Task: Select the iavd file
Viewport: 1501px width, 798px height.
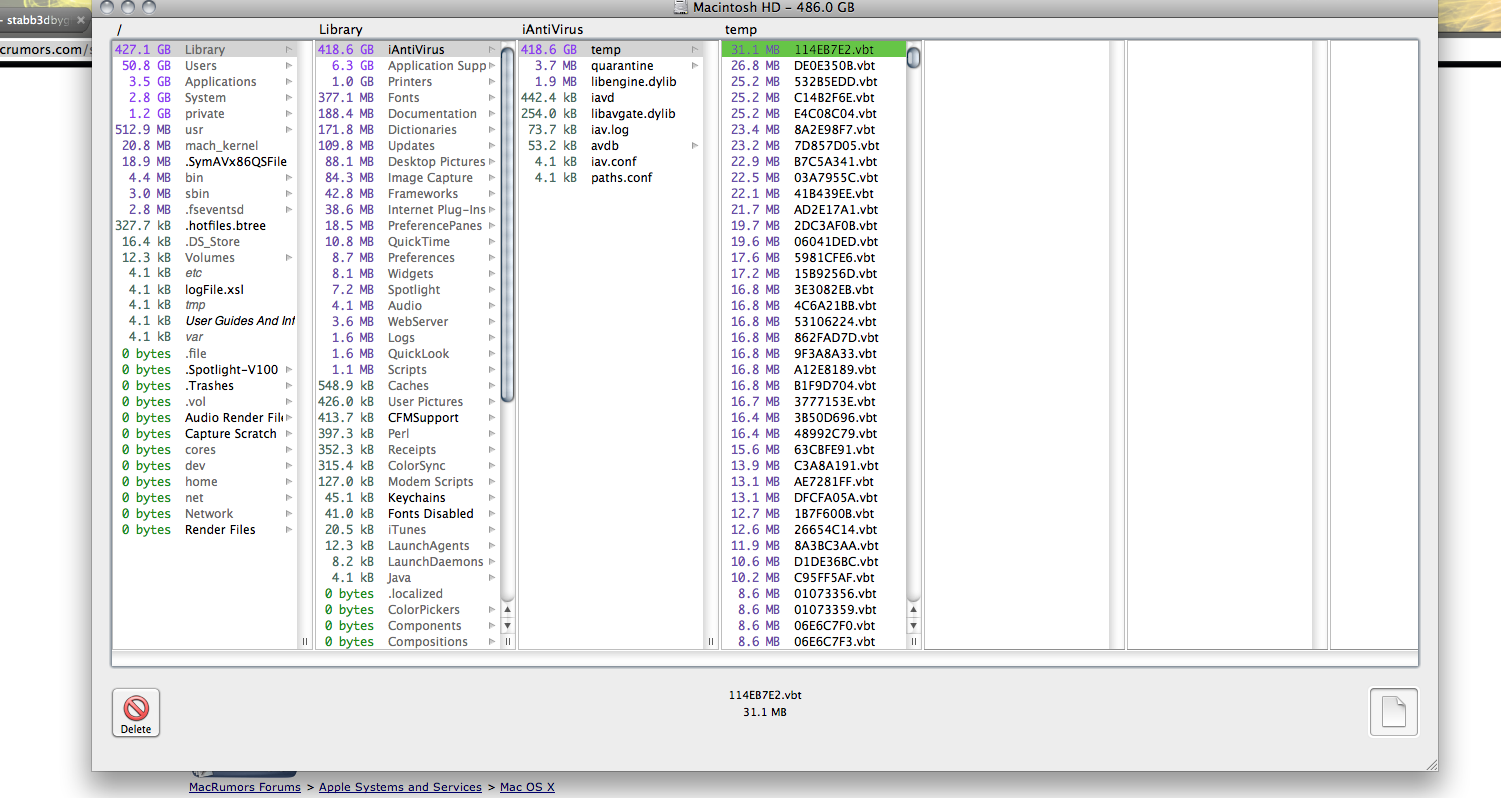Action: [x=611, y=97]
